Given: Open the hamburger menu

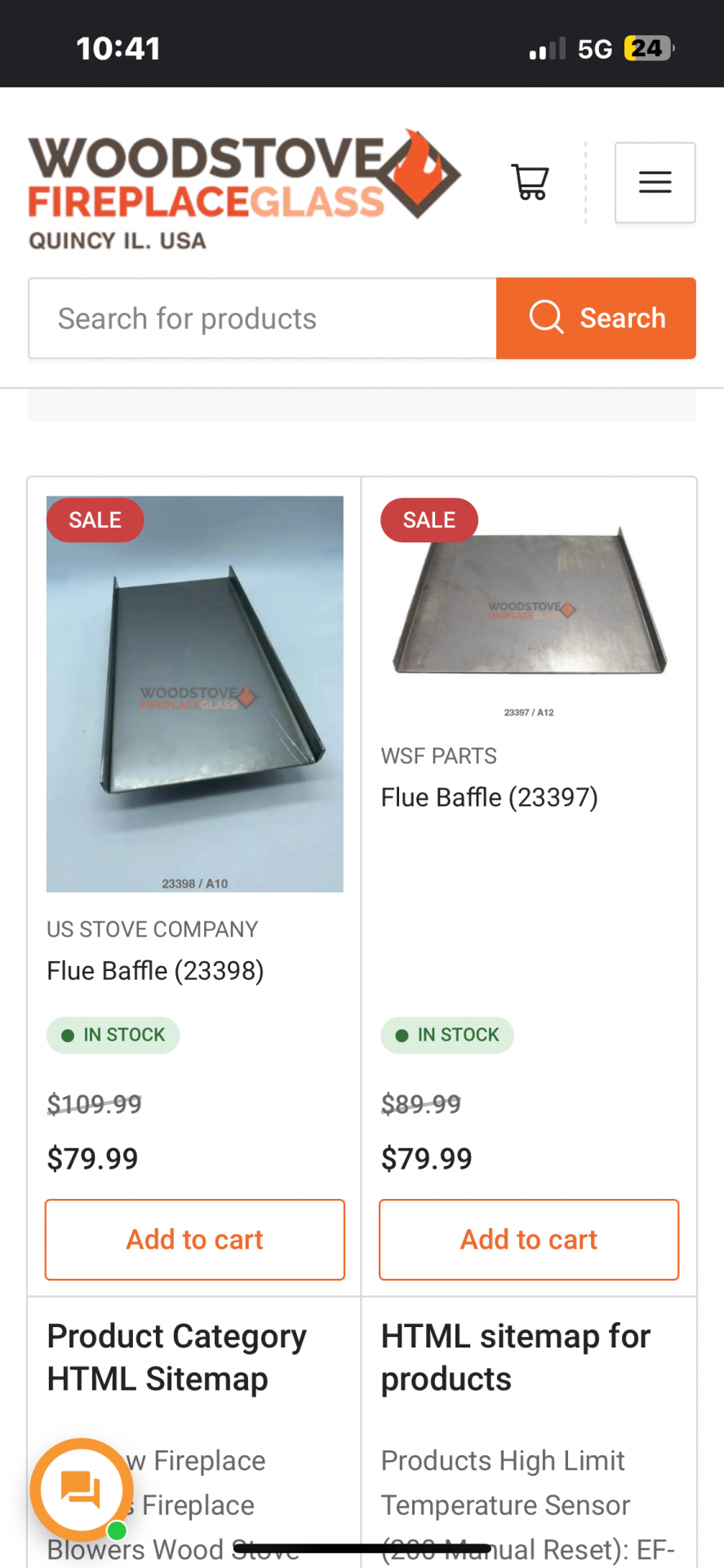Looking at the screenshot, I should (x=655, y=182).
